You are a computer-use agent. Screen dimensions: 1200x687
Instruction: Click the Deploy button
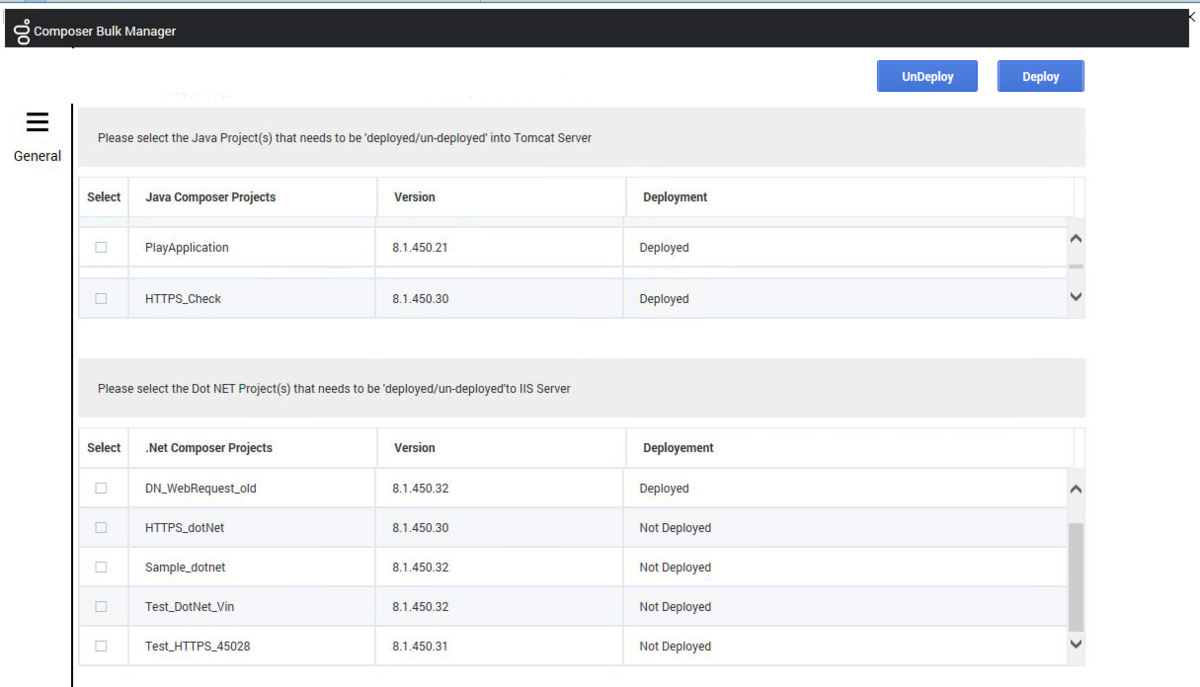point(1040,76)
